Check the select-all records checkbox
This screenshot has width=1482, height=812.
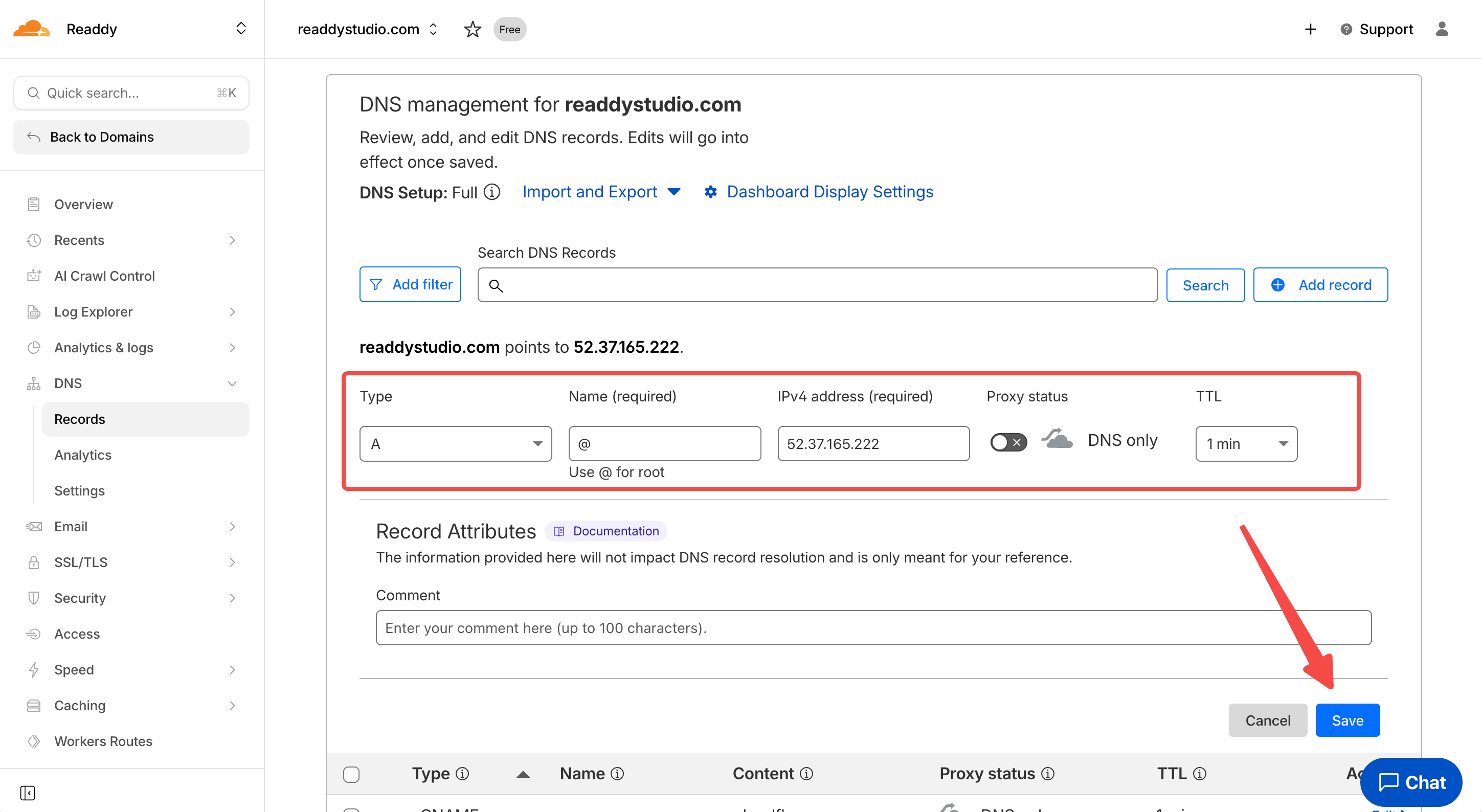351,774
